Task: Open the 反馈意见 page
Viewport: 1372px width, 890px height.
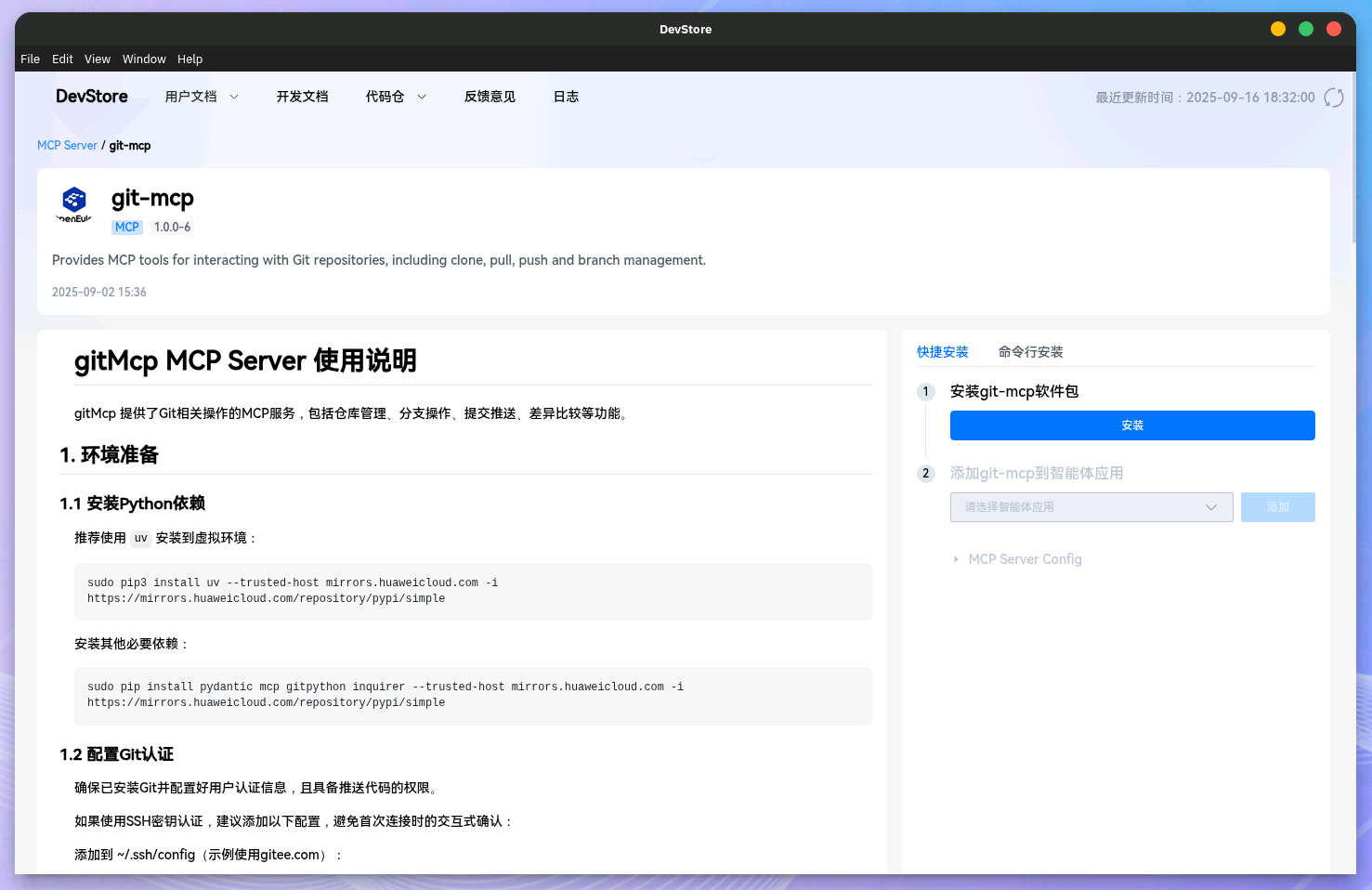Action: point(490,97)
